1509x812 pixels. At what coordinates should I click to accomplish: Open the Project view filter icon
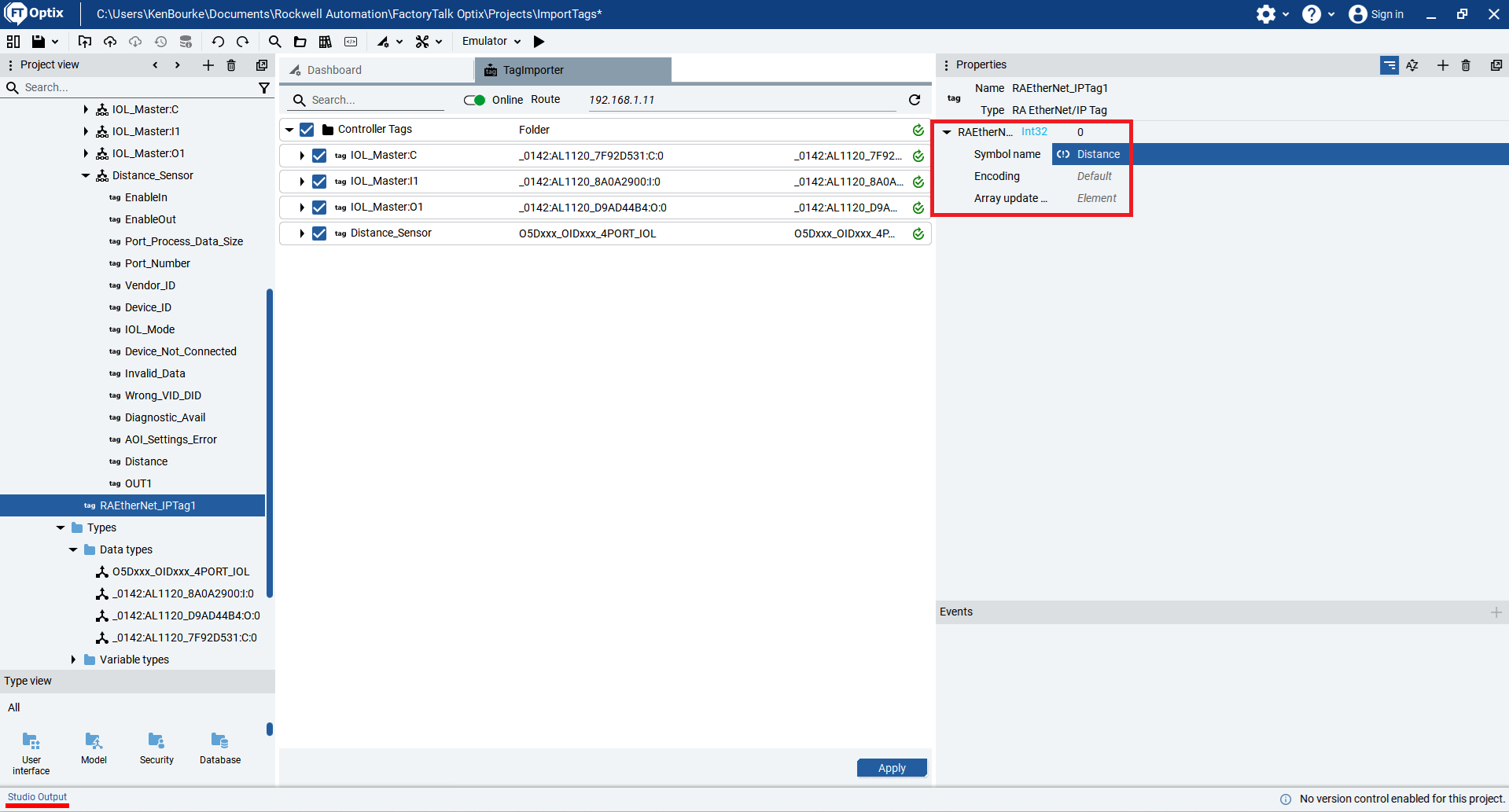[264, 88]
